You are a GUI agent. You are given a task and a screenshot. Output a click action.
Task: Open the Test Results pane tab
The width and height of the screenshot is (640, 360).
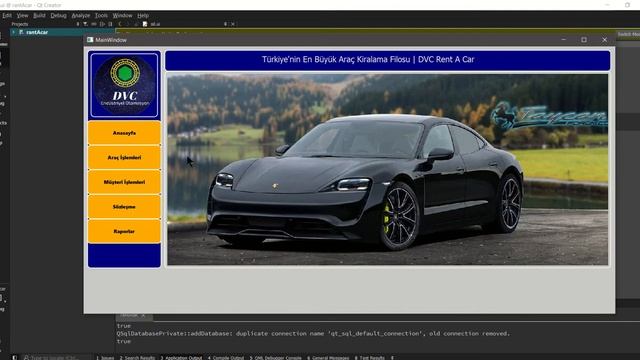coord(369,358)
